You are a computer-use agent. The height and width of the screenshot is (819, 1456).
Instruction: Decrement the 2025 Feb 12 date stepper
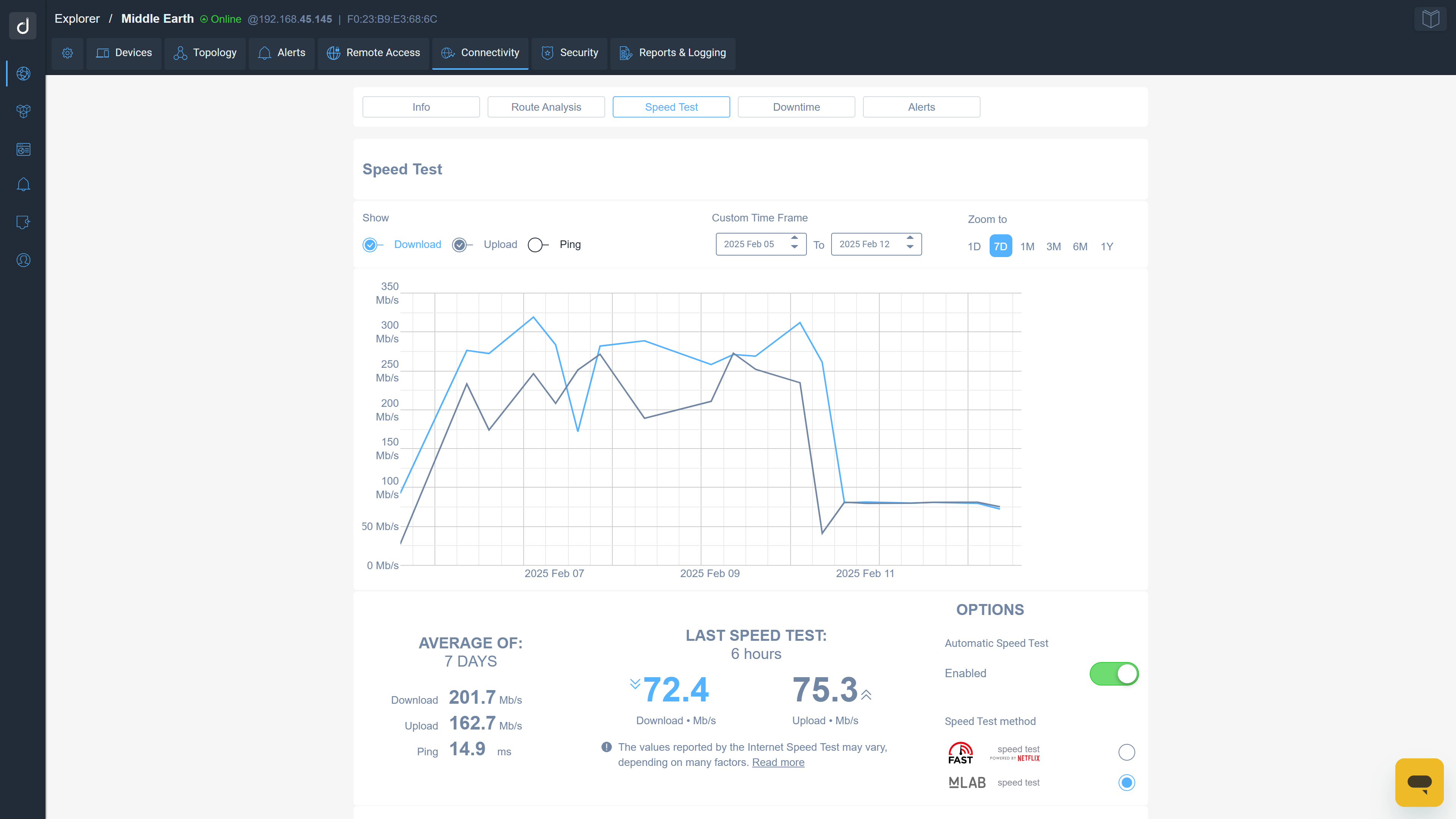(x=910, y=248)
